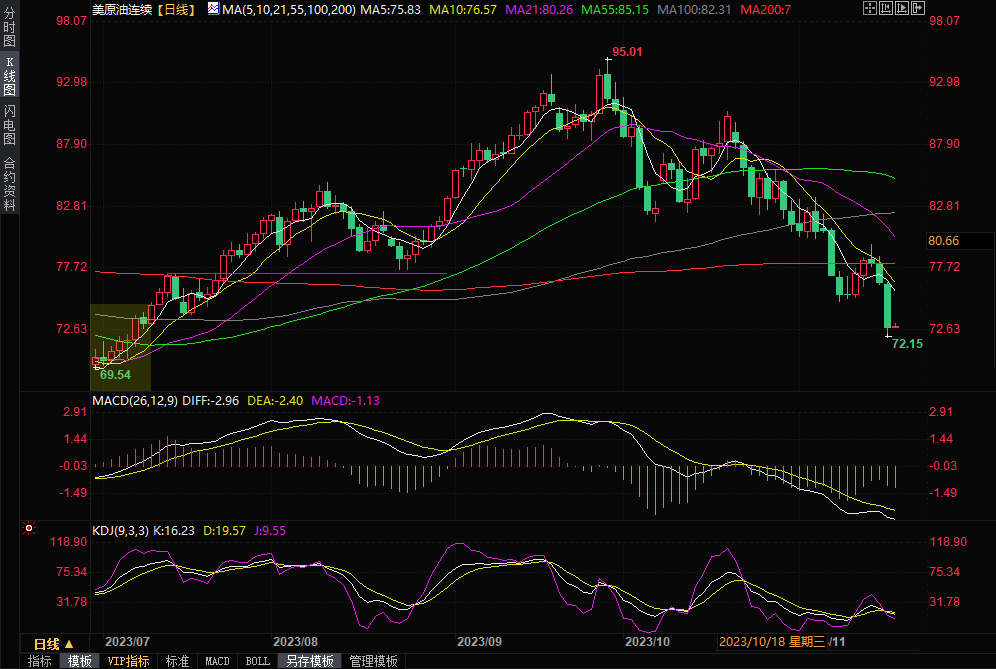Apply the 标准 template
Viewport: 996px width, 669px height.
coord(178,661)
